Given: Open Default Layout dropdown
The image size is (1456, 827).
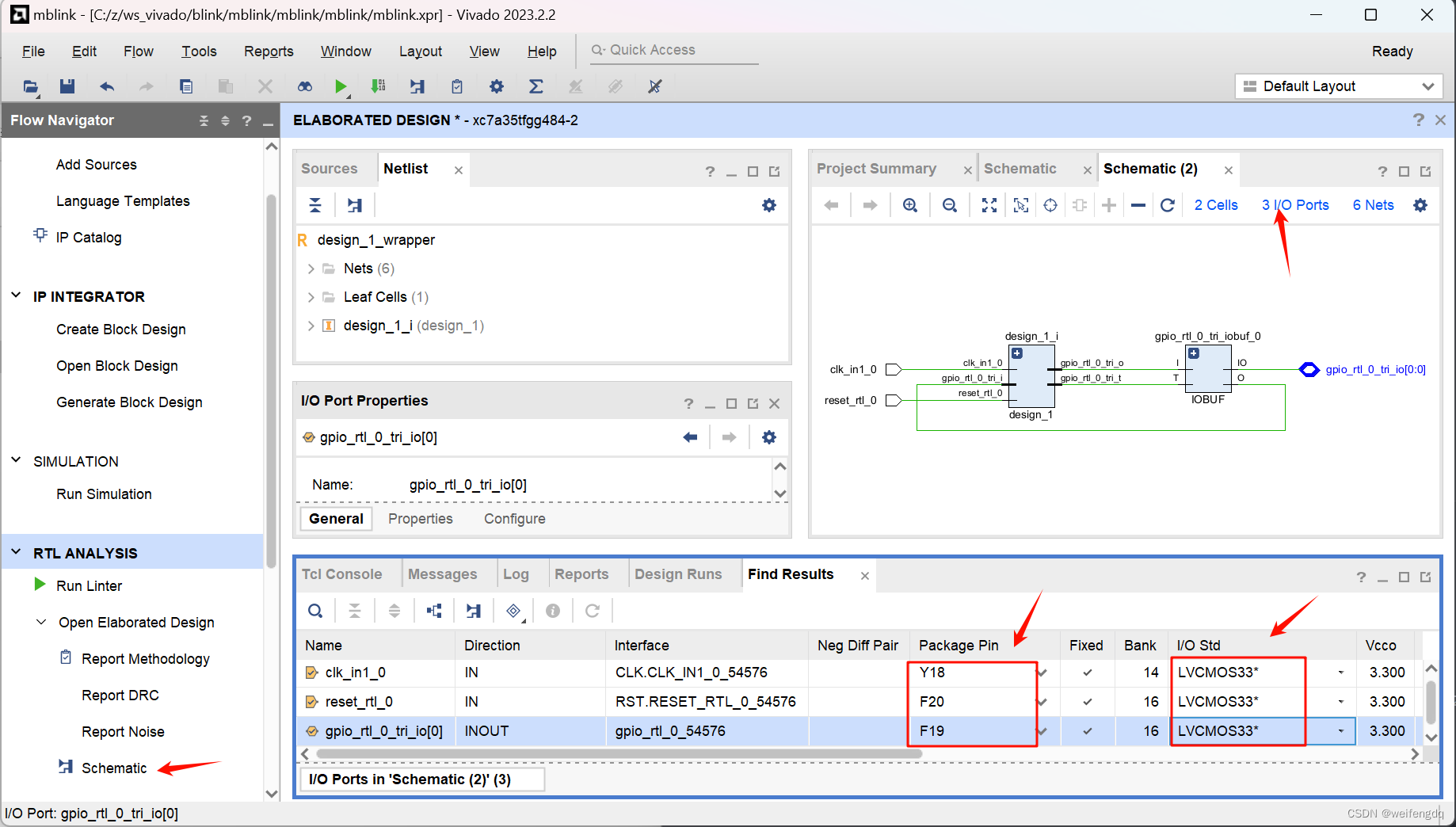Looking at the screenshot, I should click(1339, 86).
